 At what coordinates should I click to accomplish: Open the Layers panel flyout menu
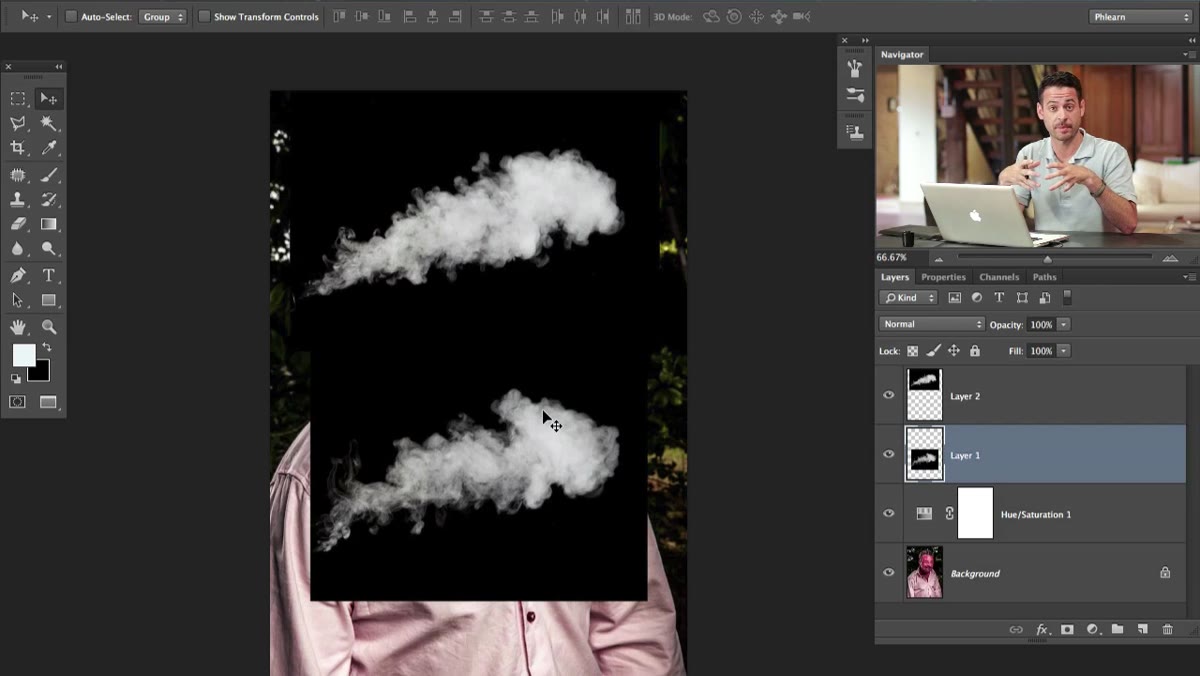pyautogui.click(x=1189, y=277)
